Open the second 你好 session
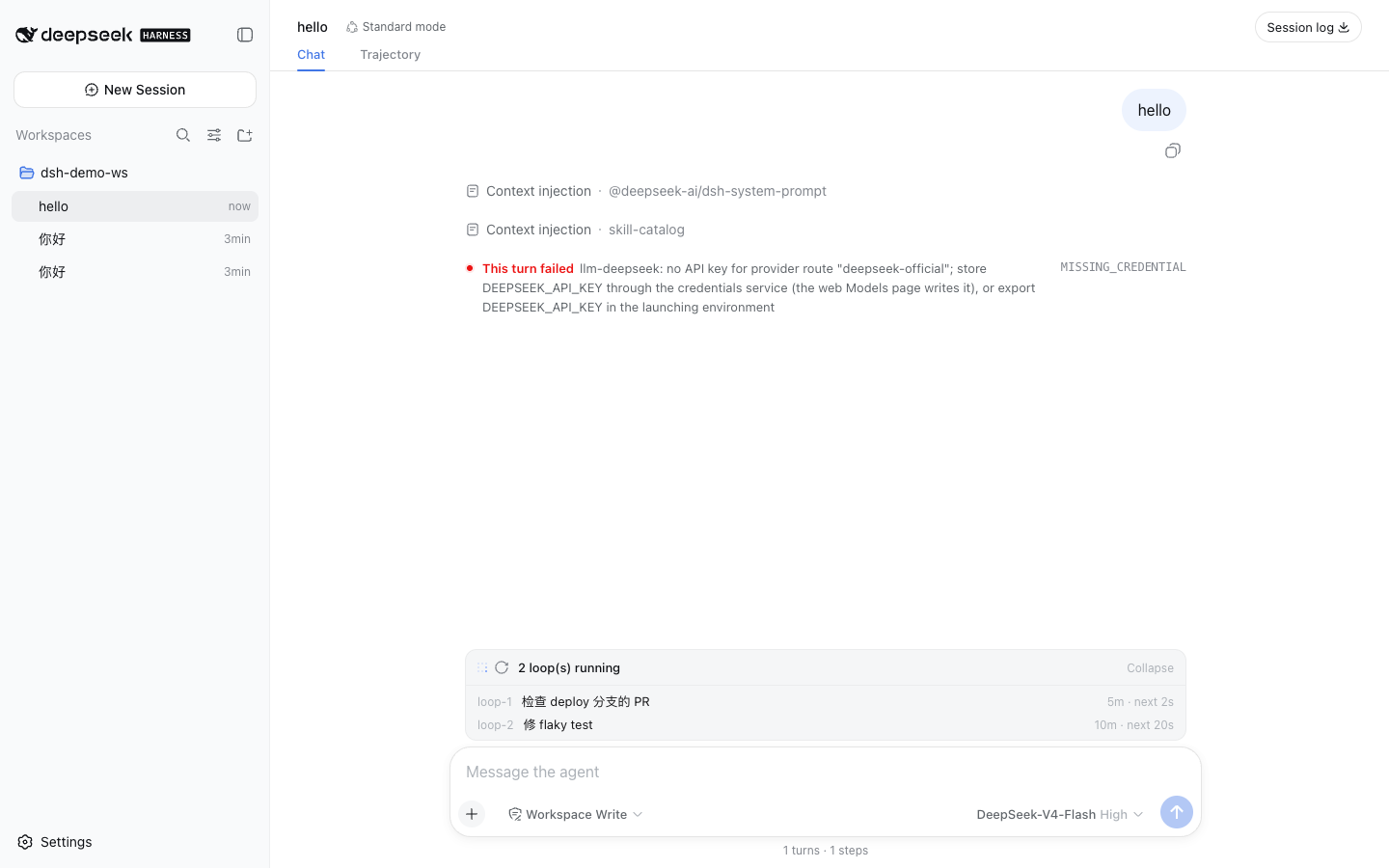Image resolution: width=1389 pixels, height=868 pixels. pyautogui.click(x=135, y=272)
